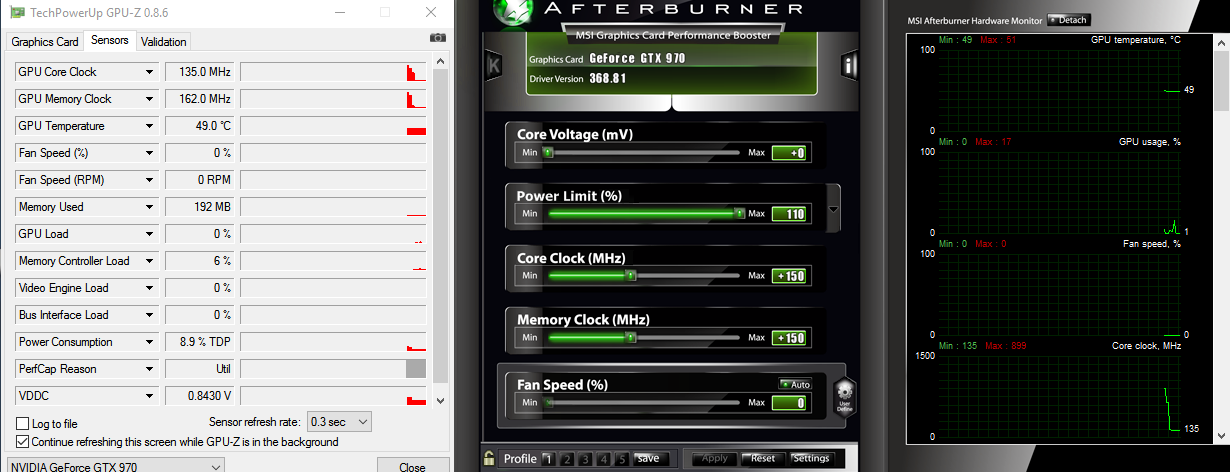Click the 135.0 MHz core clock value
The height and width of the screenshot is (472, 1230).
(x=200, y=72)
